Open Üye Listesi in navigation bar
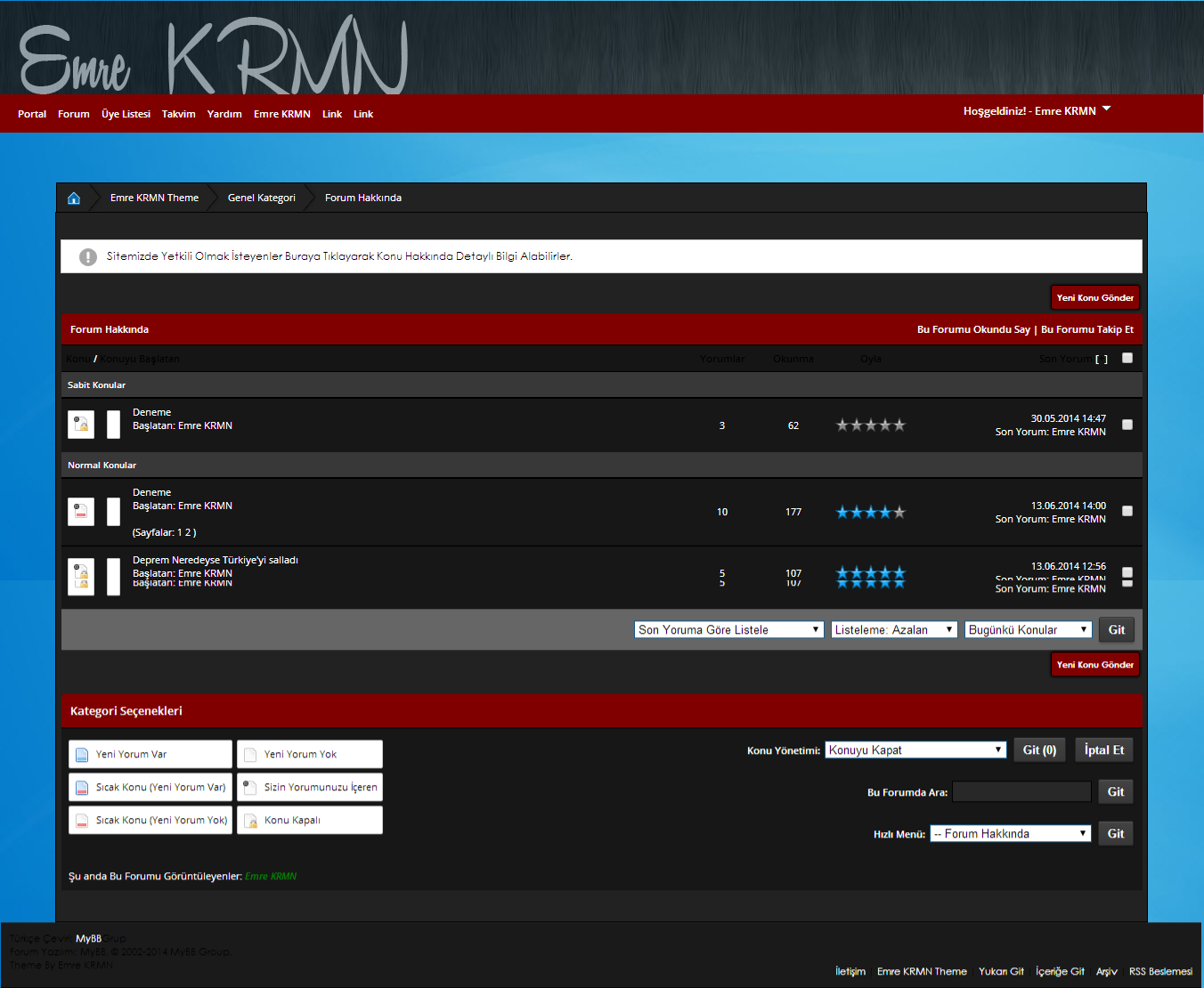Screen dimensions: 1204x988 click(126, 114)
